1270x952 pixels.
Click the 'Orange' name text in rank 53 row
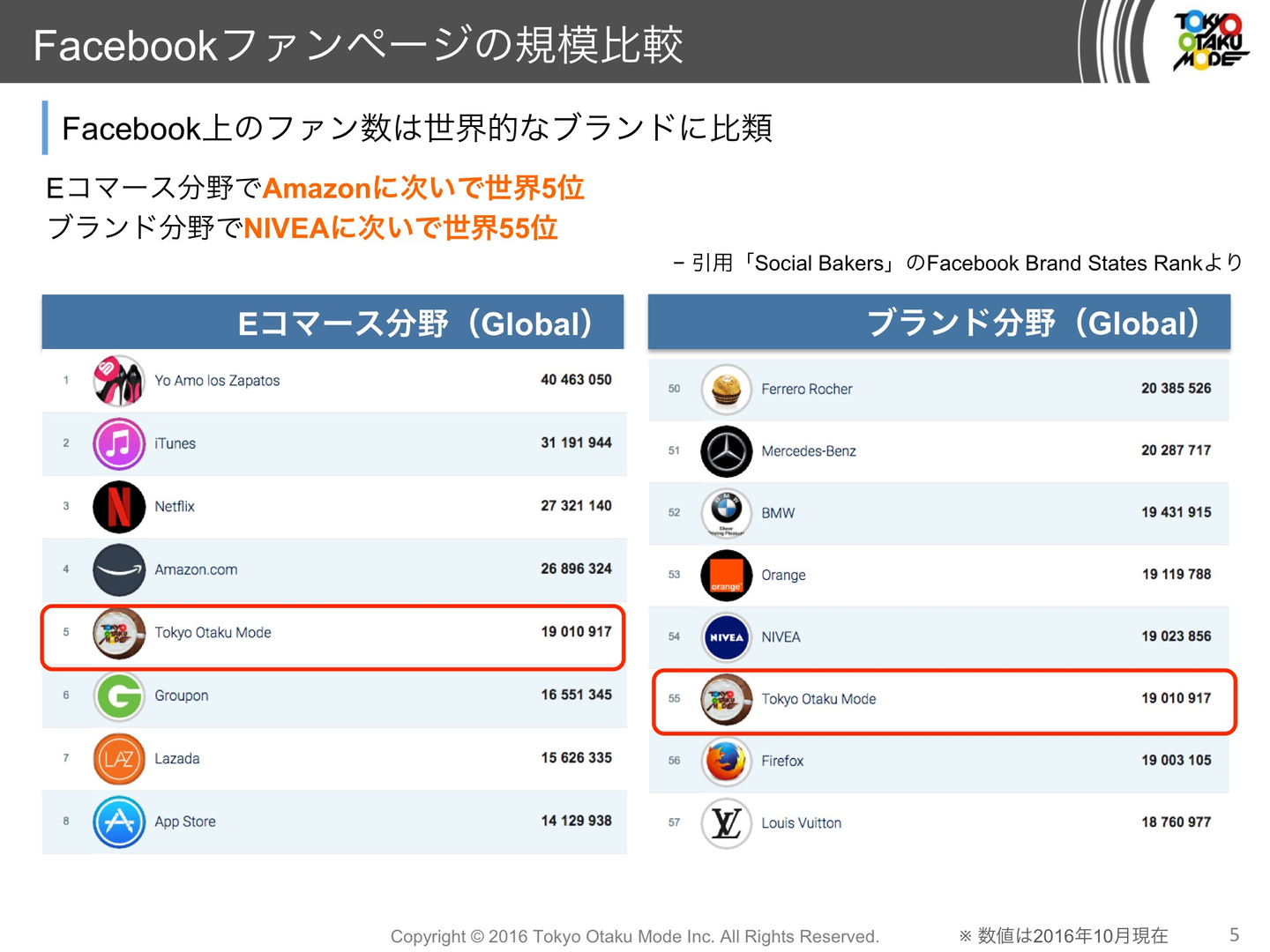783,576
